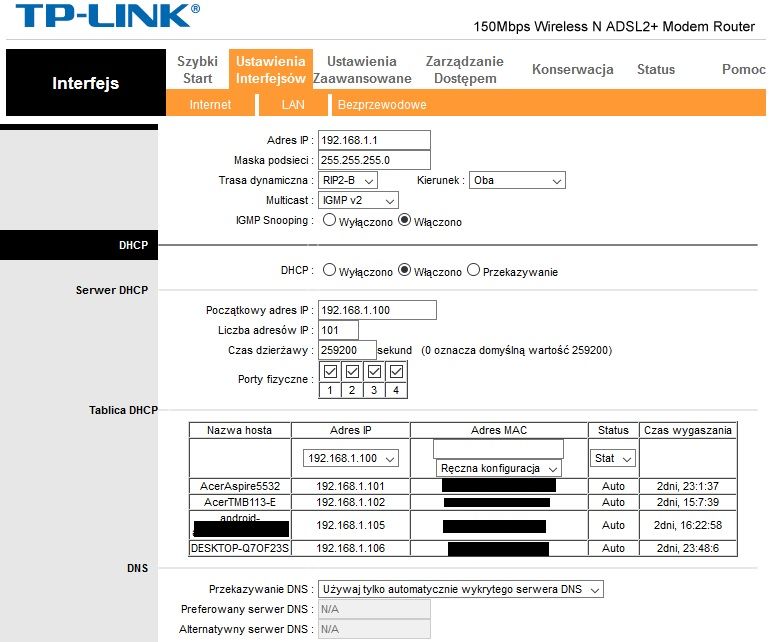Toggle physical port 2 checkbox

[352, 372]
